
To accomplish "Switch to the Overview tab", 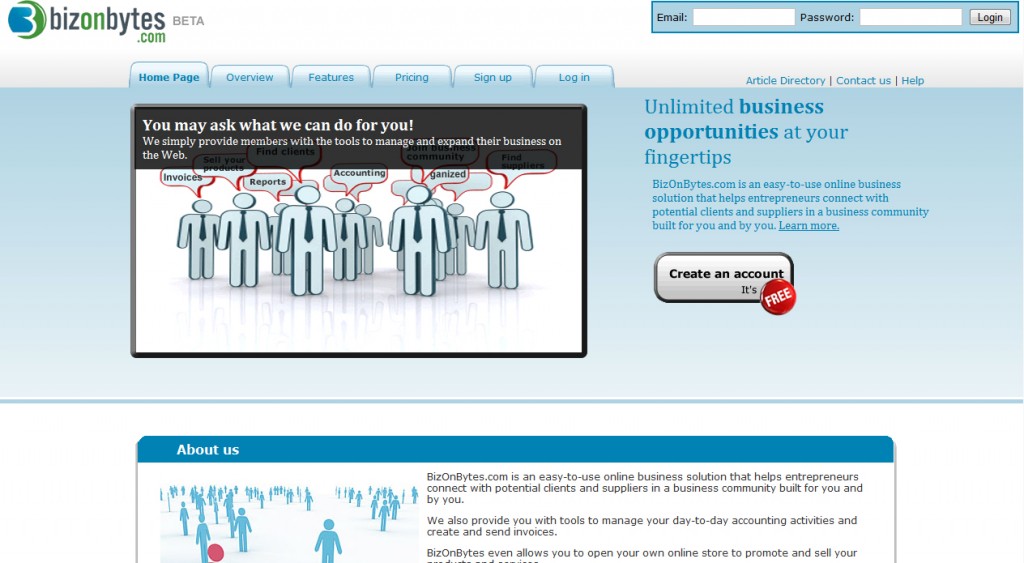I will [x=249, y=77].
